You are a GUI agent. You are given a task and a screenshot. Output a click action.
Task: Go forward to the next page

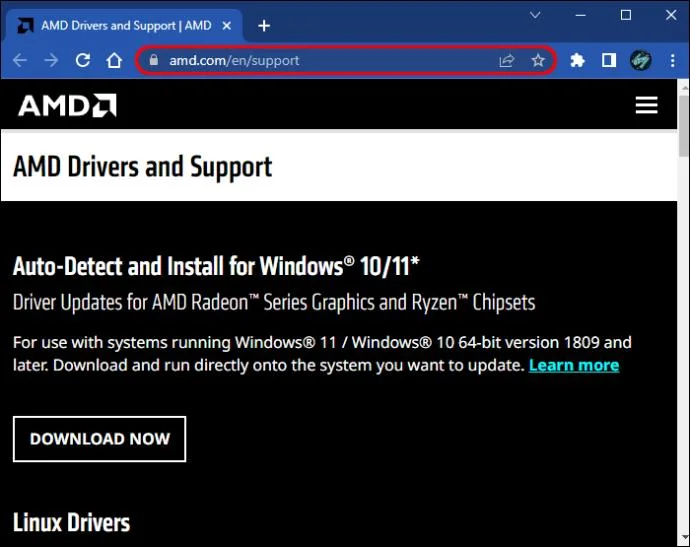pyautogui.click(x=51, y=60)
